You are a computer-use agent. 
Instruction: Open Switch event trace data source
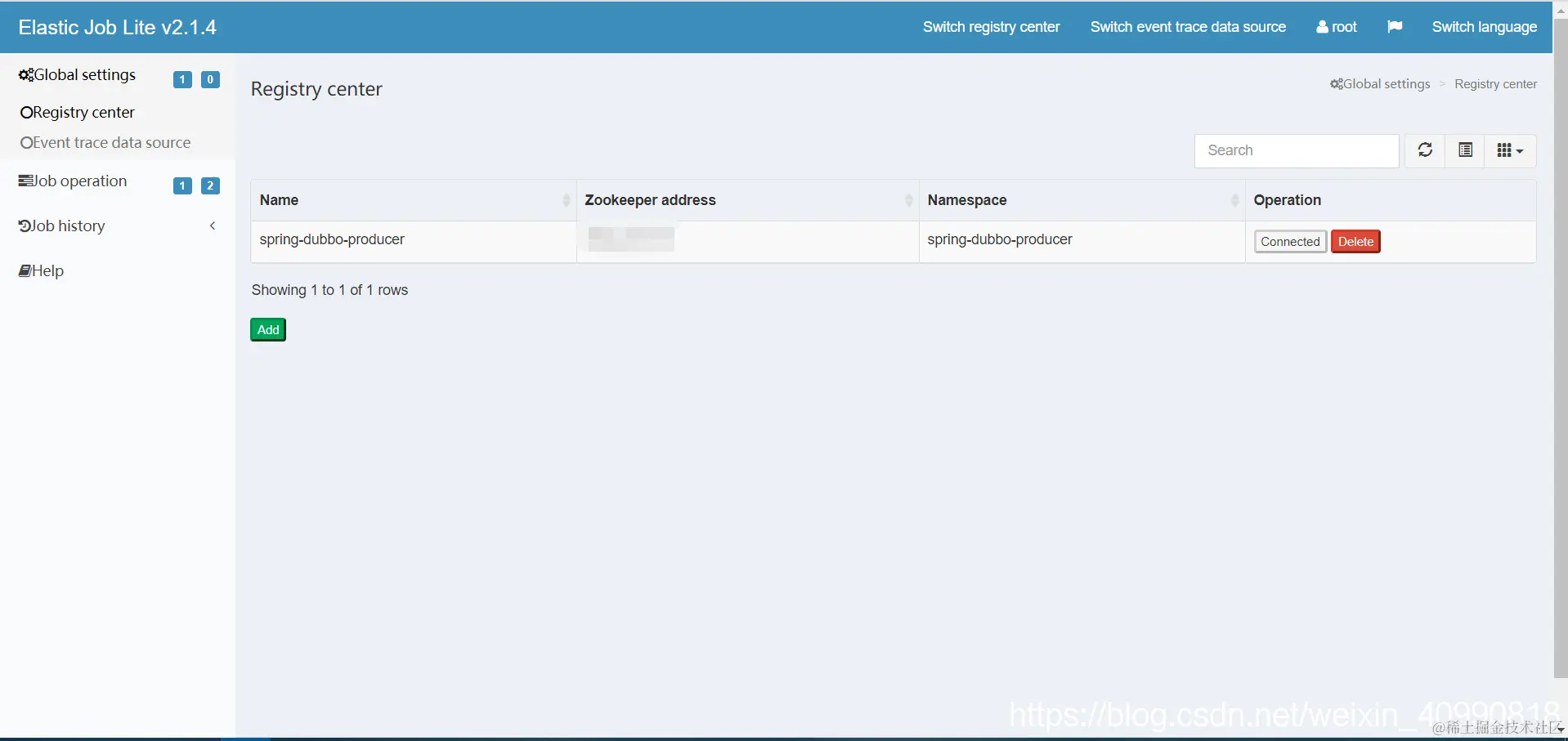tap(1188, 27)
